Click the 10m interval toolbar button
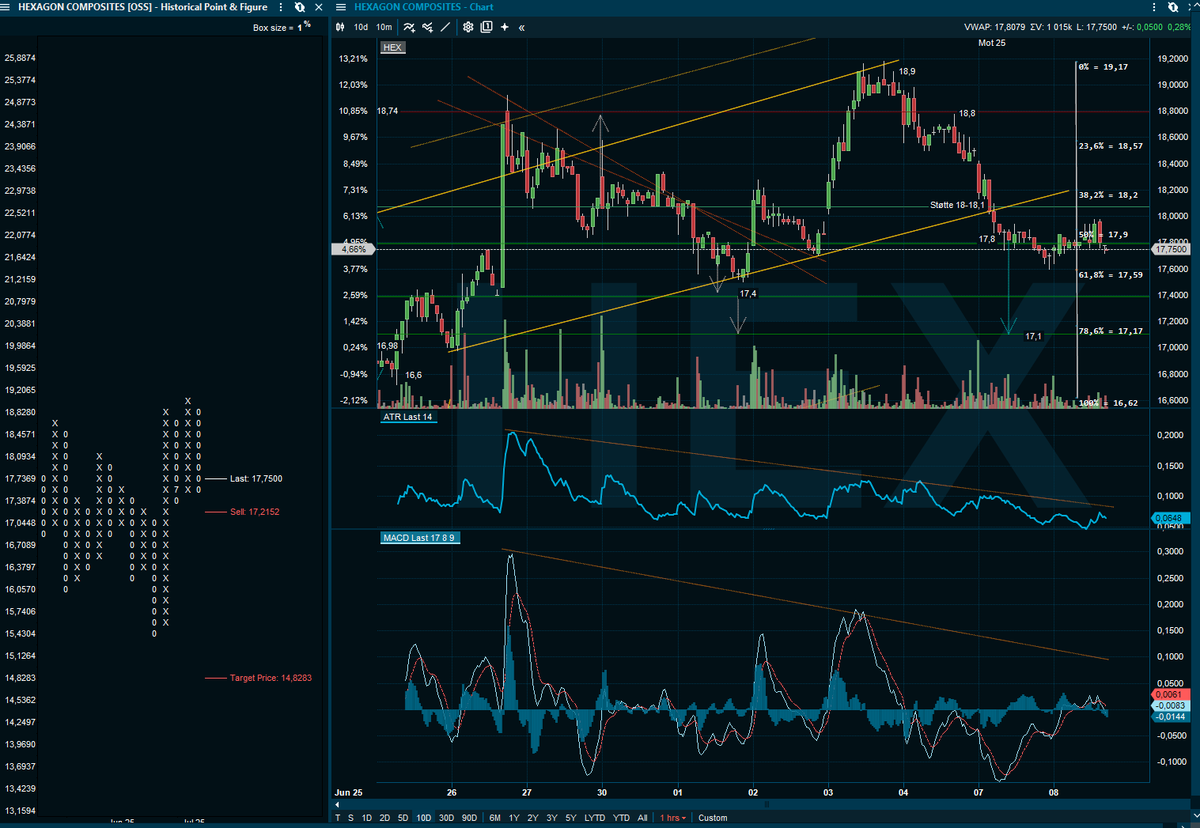 tap(384, 27)
